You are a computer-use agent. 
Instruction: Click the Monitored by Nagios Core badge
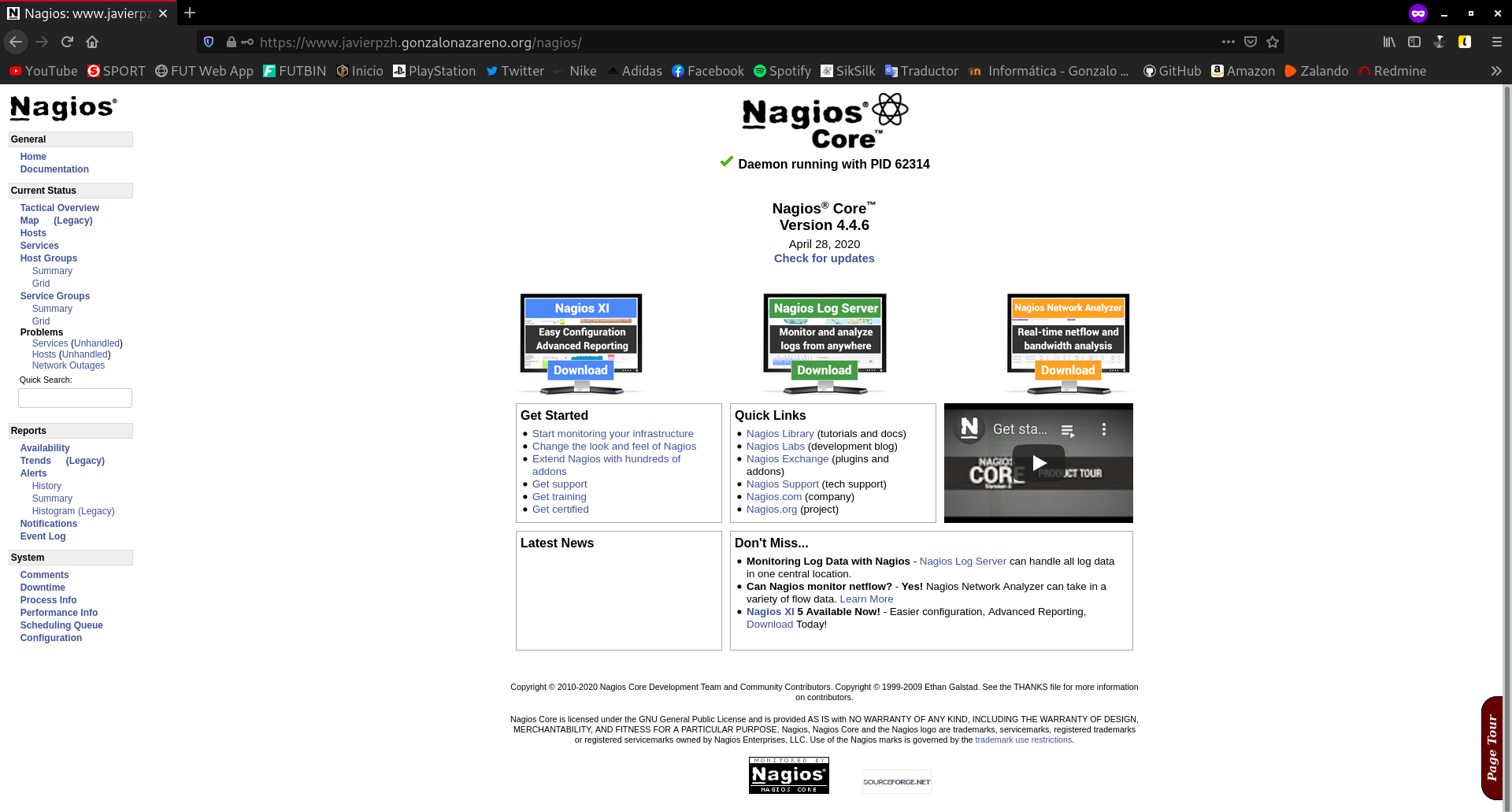click(x=789, y=775)
